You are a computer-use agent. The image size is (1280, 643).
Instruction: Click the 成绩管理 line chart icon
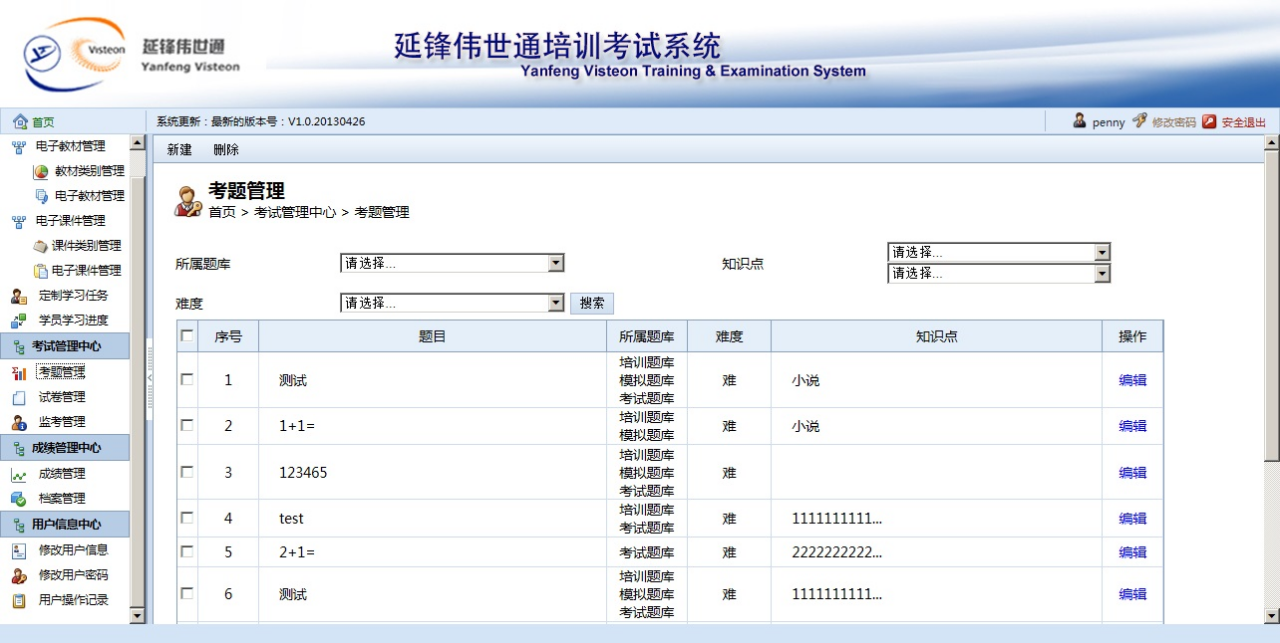(18, 474)
